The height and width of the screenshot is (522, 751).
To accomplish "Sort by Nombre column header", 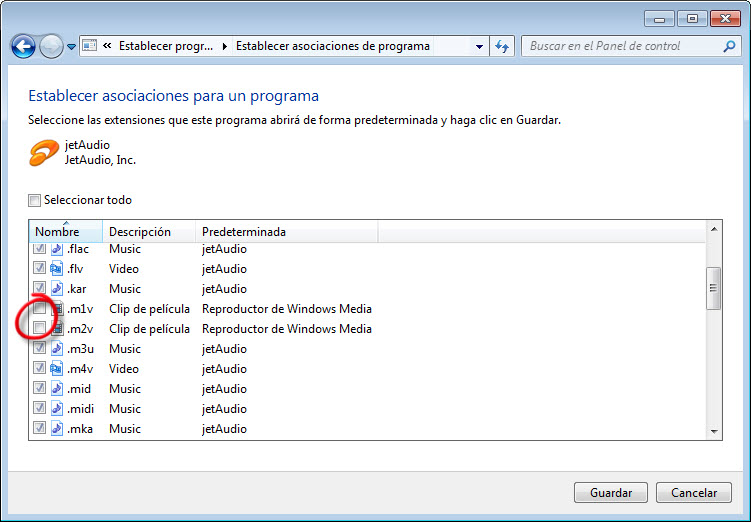I will pos(66,232).
